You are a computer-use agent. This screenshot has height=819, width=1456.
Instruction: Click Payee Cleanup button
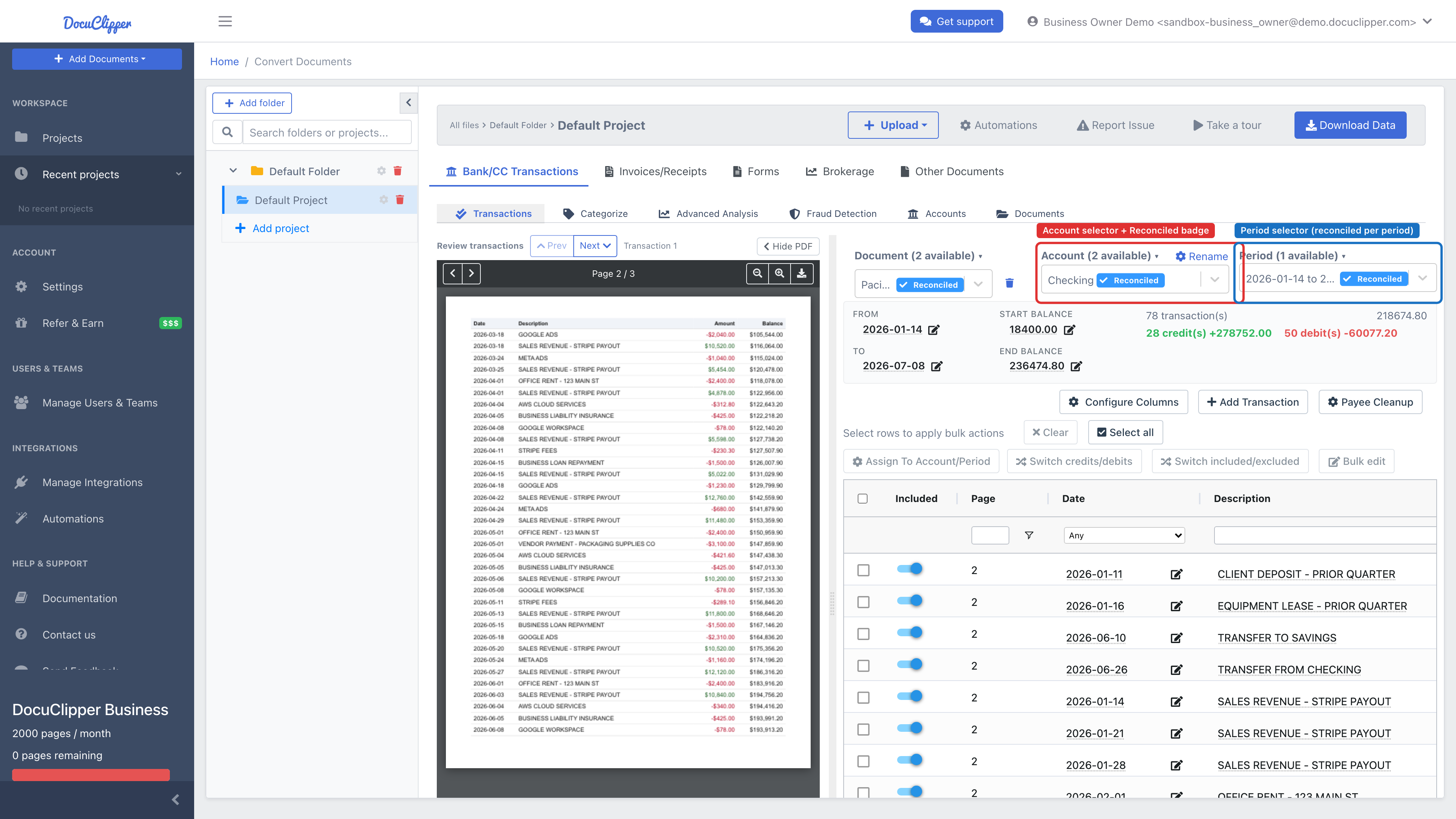coord(1370,402)
